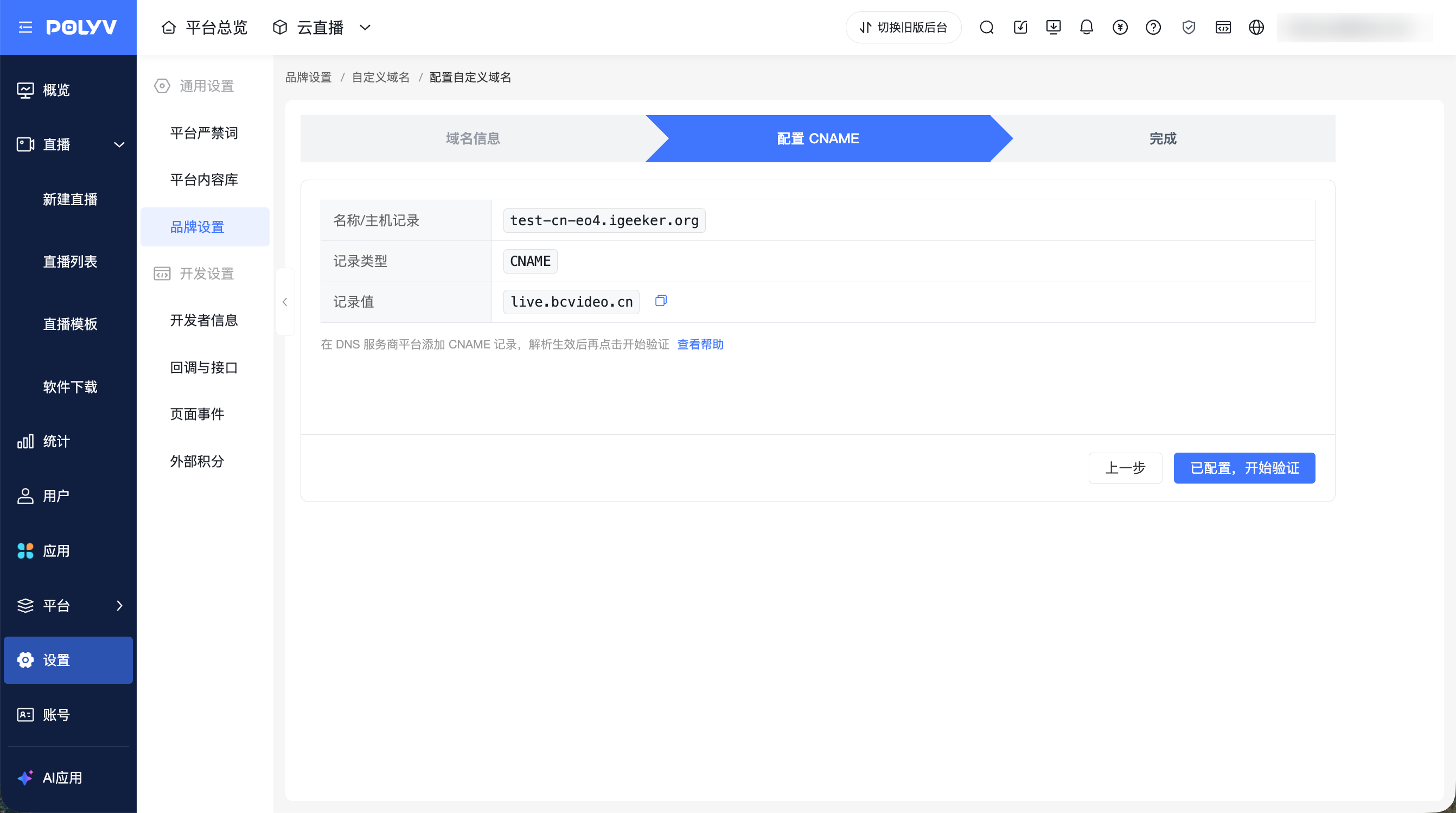Open 平台内容库 settings
This screenshot has height=813, width=1456.
(205, 180)
